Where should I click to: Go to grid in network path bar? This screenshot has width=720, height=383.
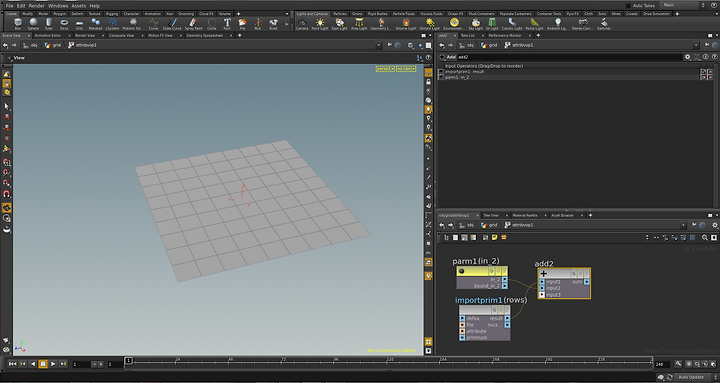tap(489, 225)
